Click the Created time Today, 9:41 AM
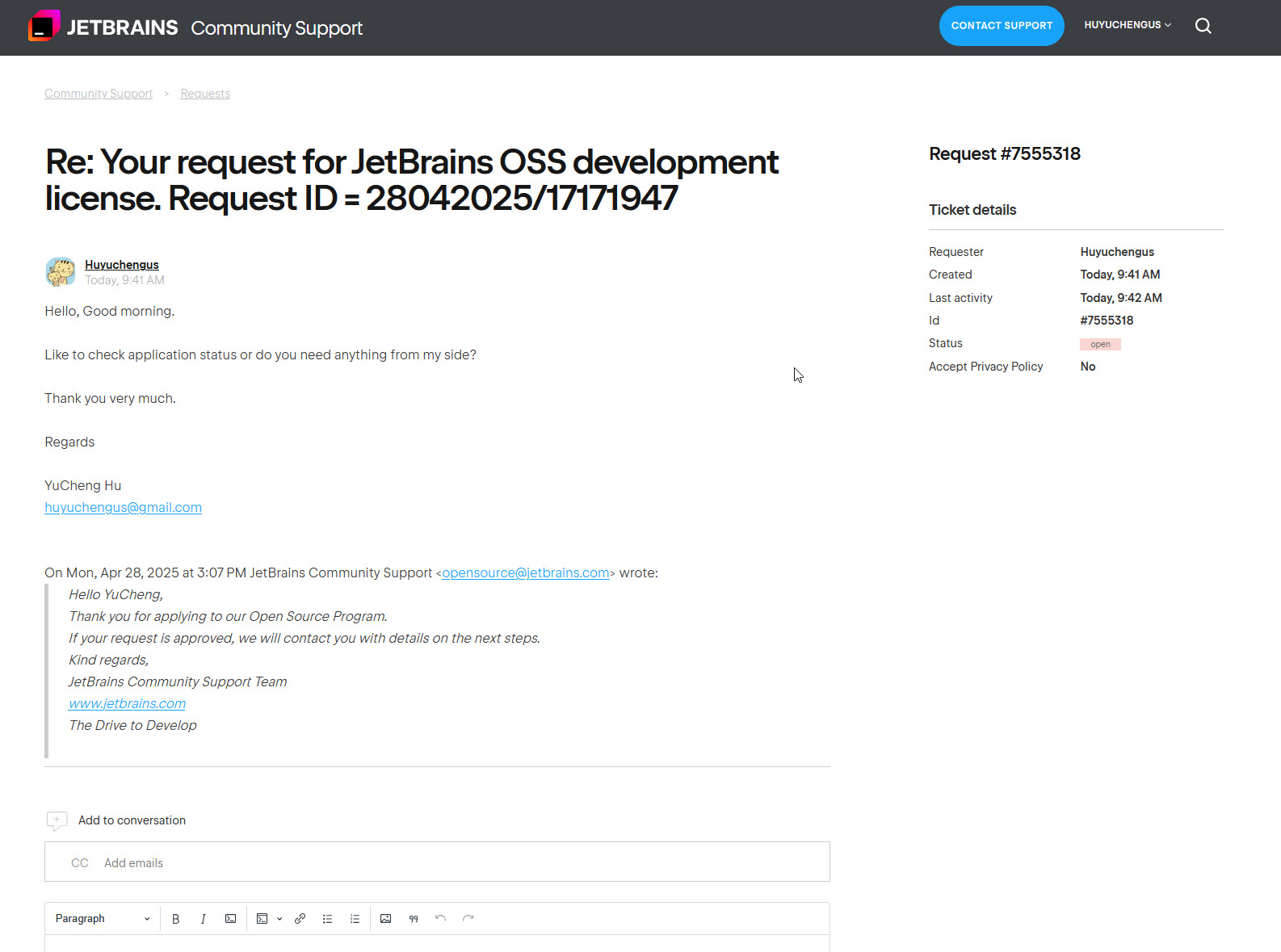The image size is (1281, 952). pos(1120,275)
